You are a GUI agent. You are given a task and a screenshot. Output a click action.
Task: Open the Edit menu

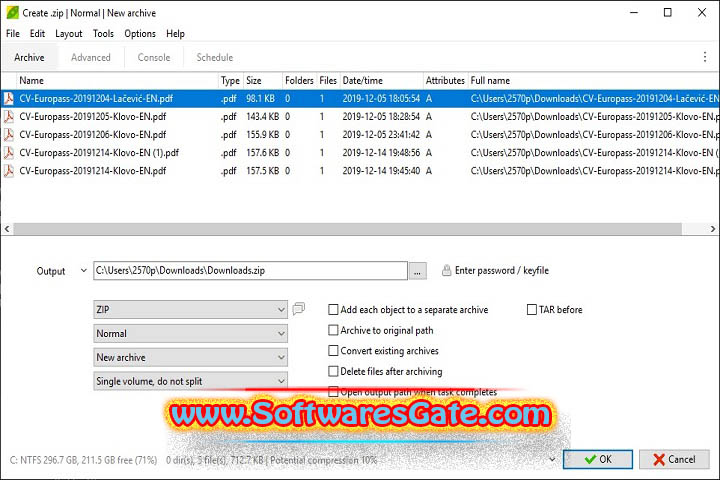point(37,34)
